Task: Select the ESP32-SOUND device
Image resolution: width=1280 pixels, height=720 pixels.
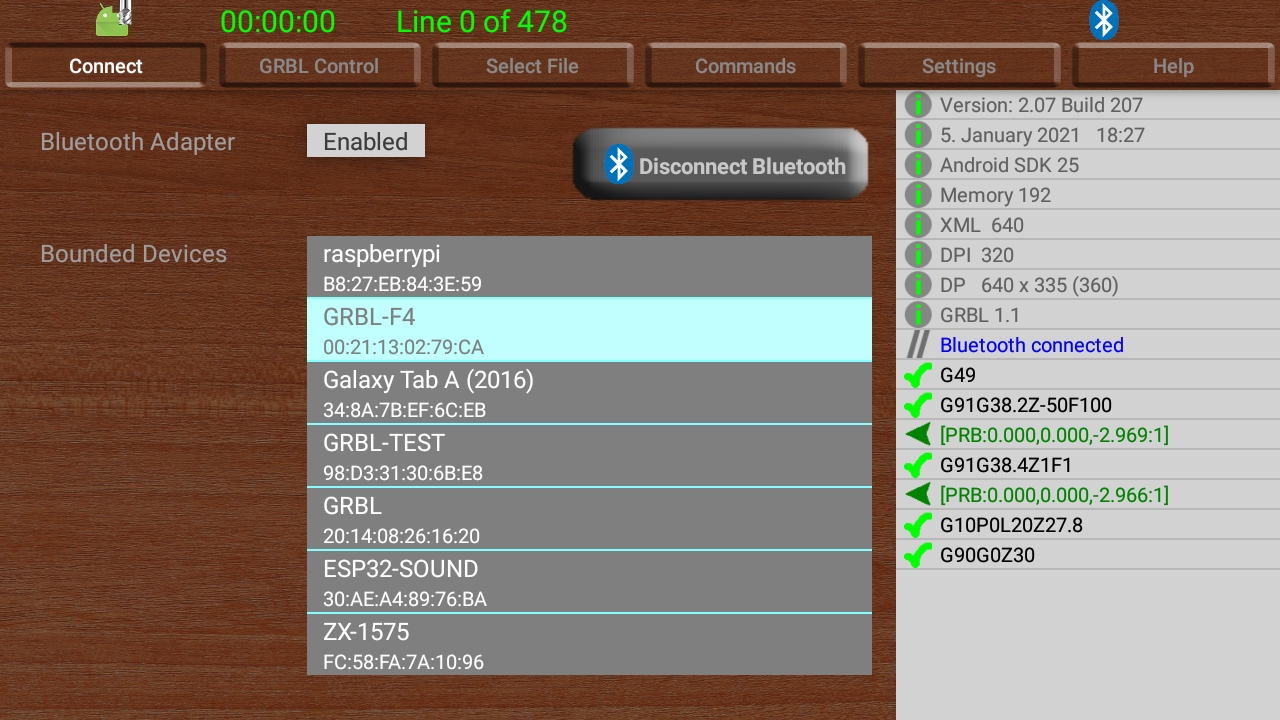Action: 589,582
